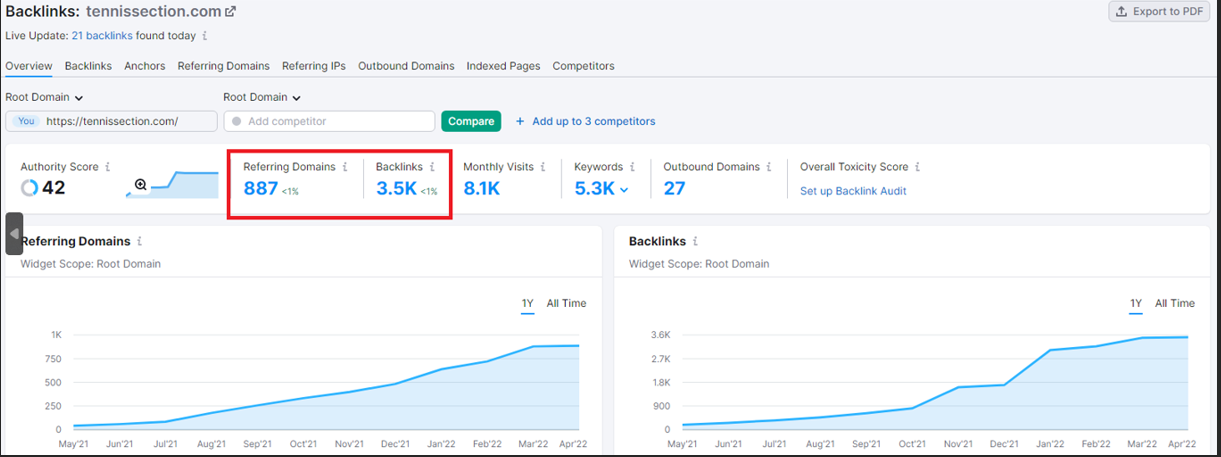Switch to Referring Domains tab
The height and width of the screenshot is (457, 1221).
coord(224,66)
